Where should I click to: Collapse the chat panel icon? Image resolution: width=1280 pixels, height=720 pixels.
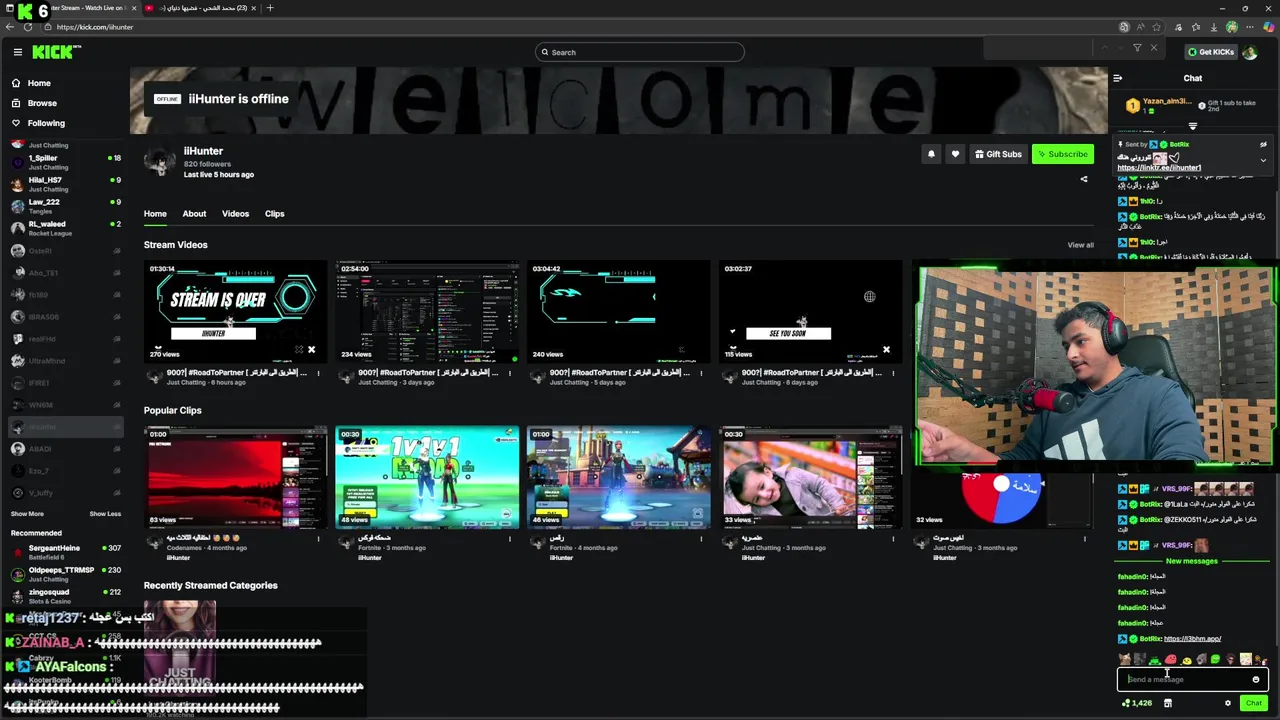[1118, 78]
